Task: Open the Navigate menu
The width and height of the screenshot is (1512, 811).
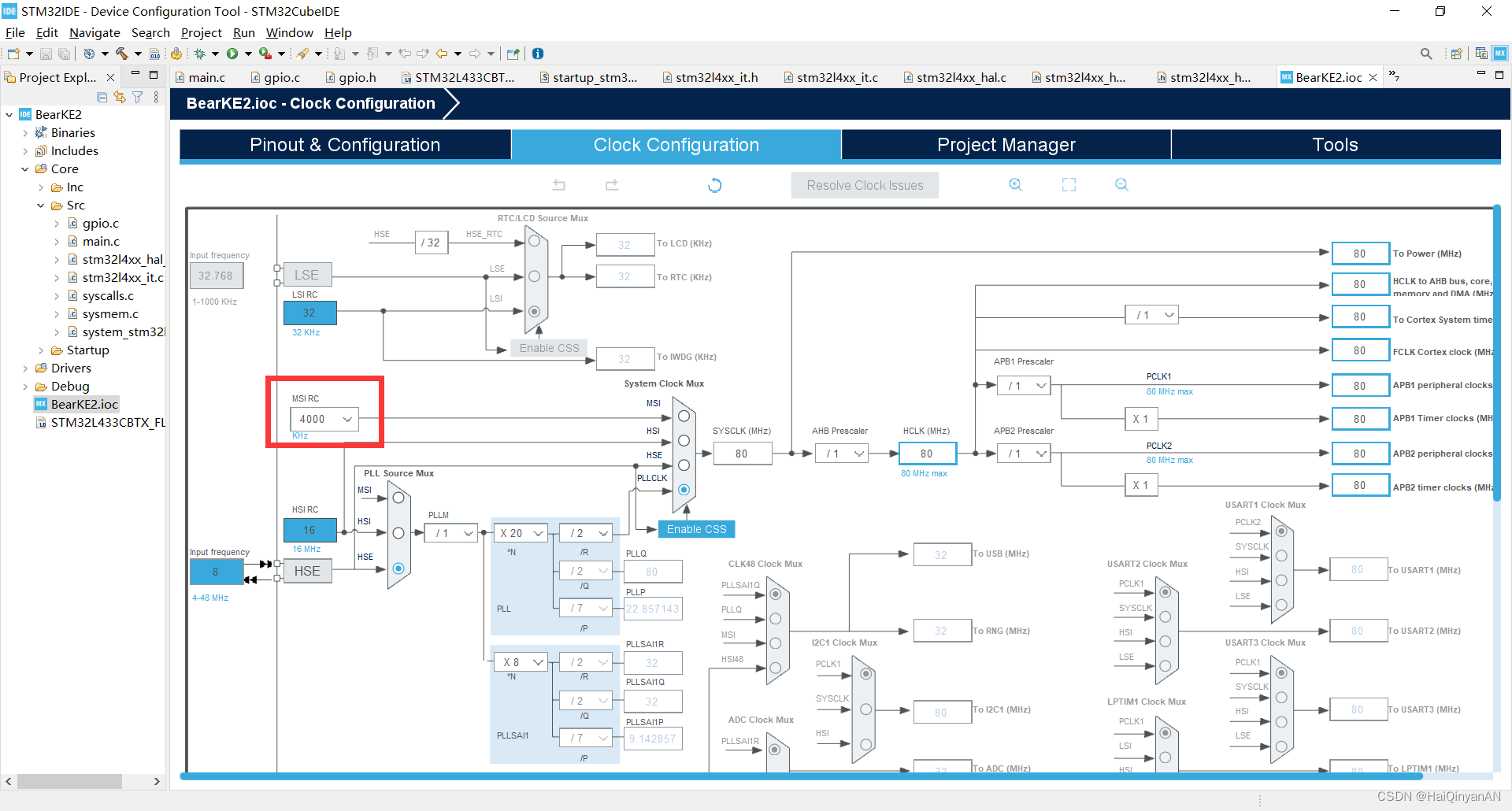Action: [94, 32]
